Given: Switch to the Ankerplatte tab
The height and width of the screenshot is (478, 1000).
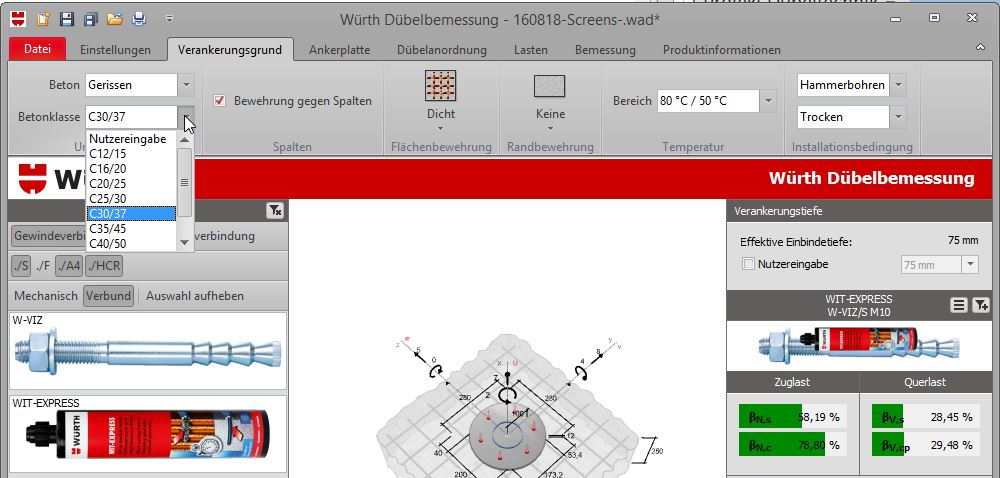Looking at the screenshot, I should pos(339,50).
